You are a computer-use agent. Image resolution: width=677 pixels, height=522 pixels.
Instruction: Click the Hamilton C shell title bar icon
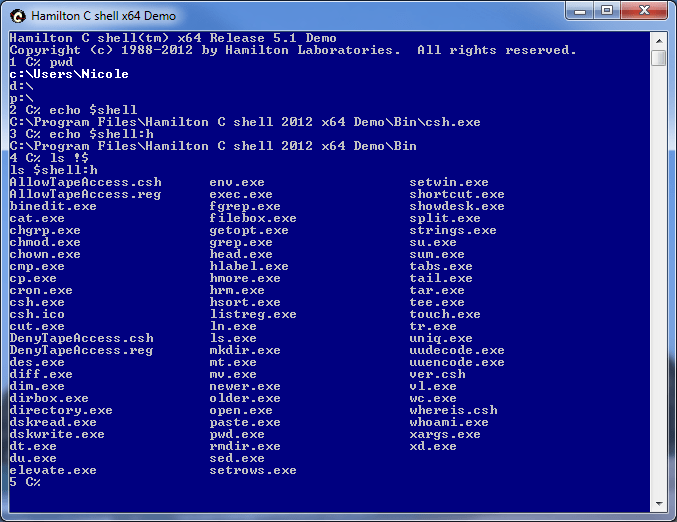18,16
